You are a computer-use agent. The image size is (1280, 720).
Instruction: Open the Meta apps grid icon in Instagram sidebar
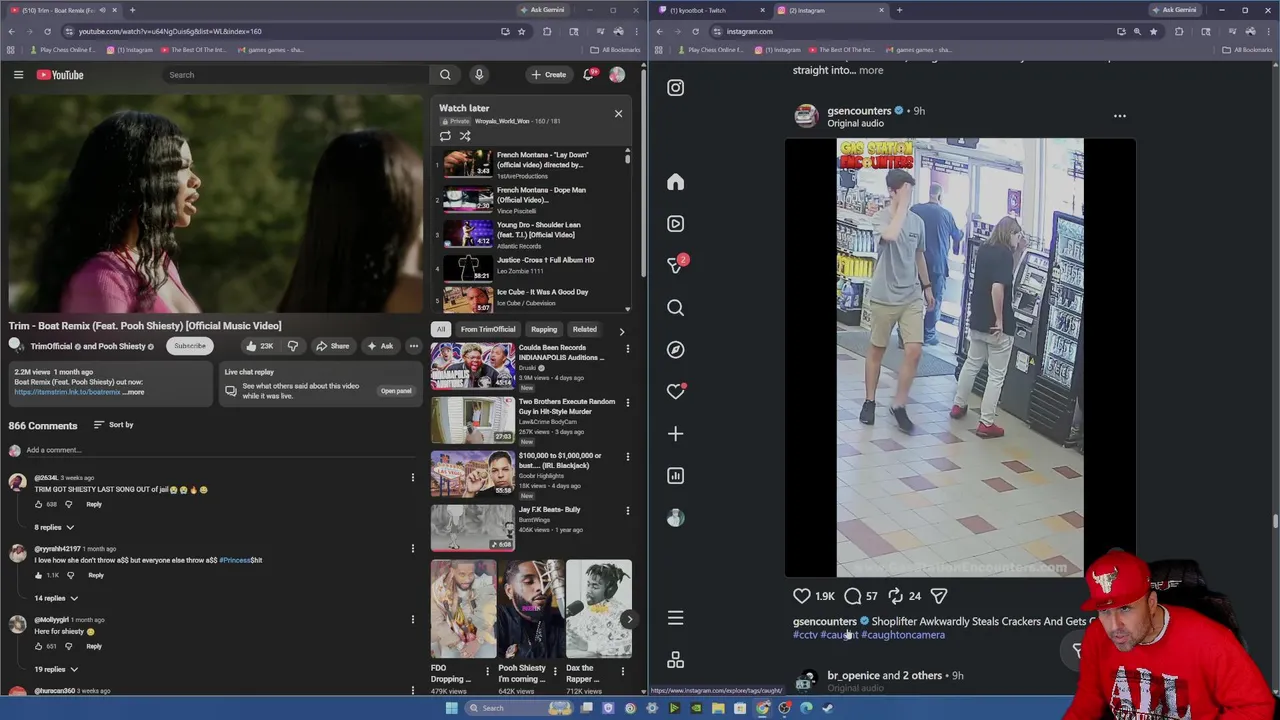tap(676, 661)
